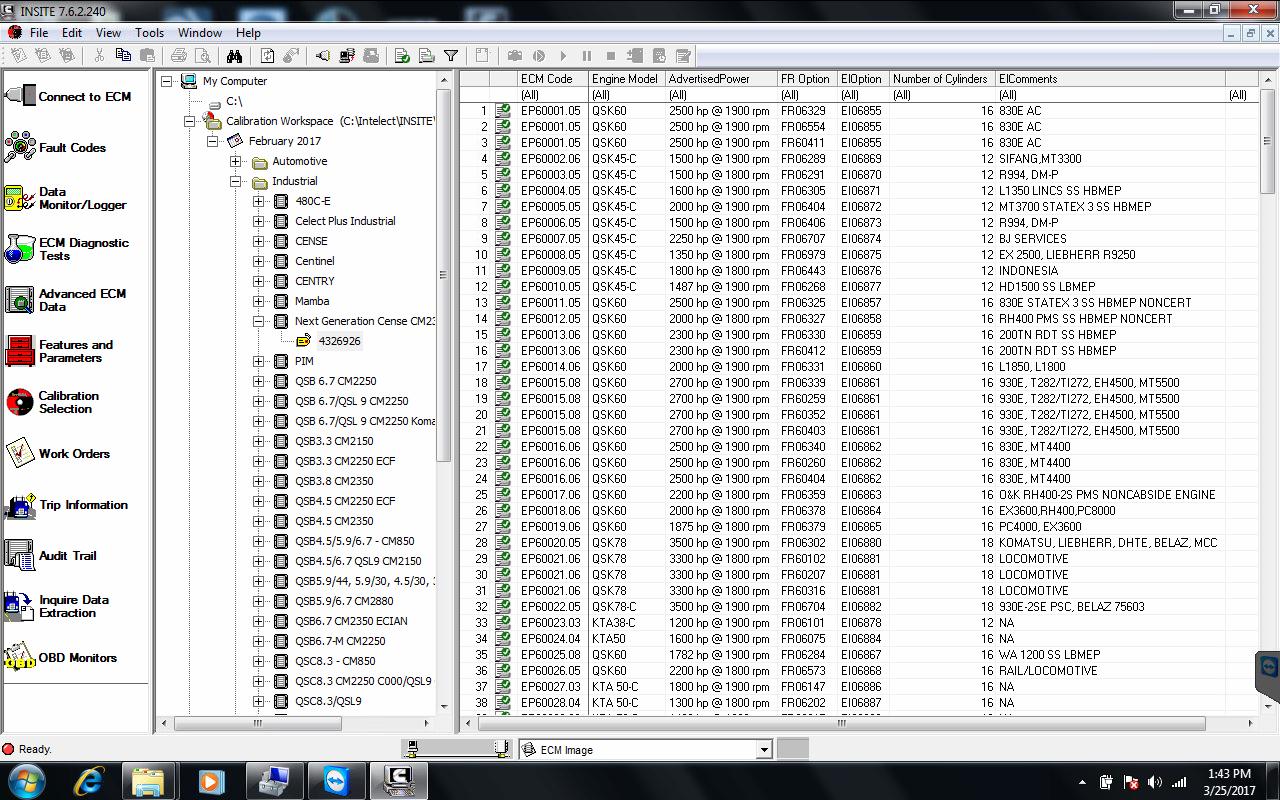The height and width of the screenshot is (800, 1280).
Task: Open Audit Trail
Action: click(x=52, y=556)
